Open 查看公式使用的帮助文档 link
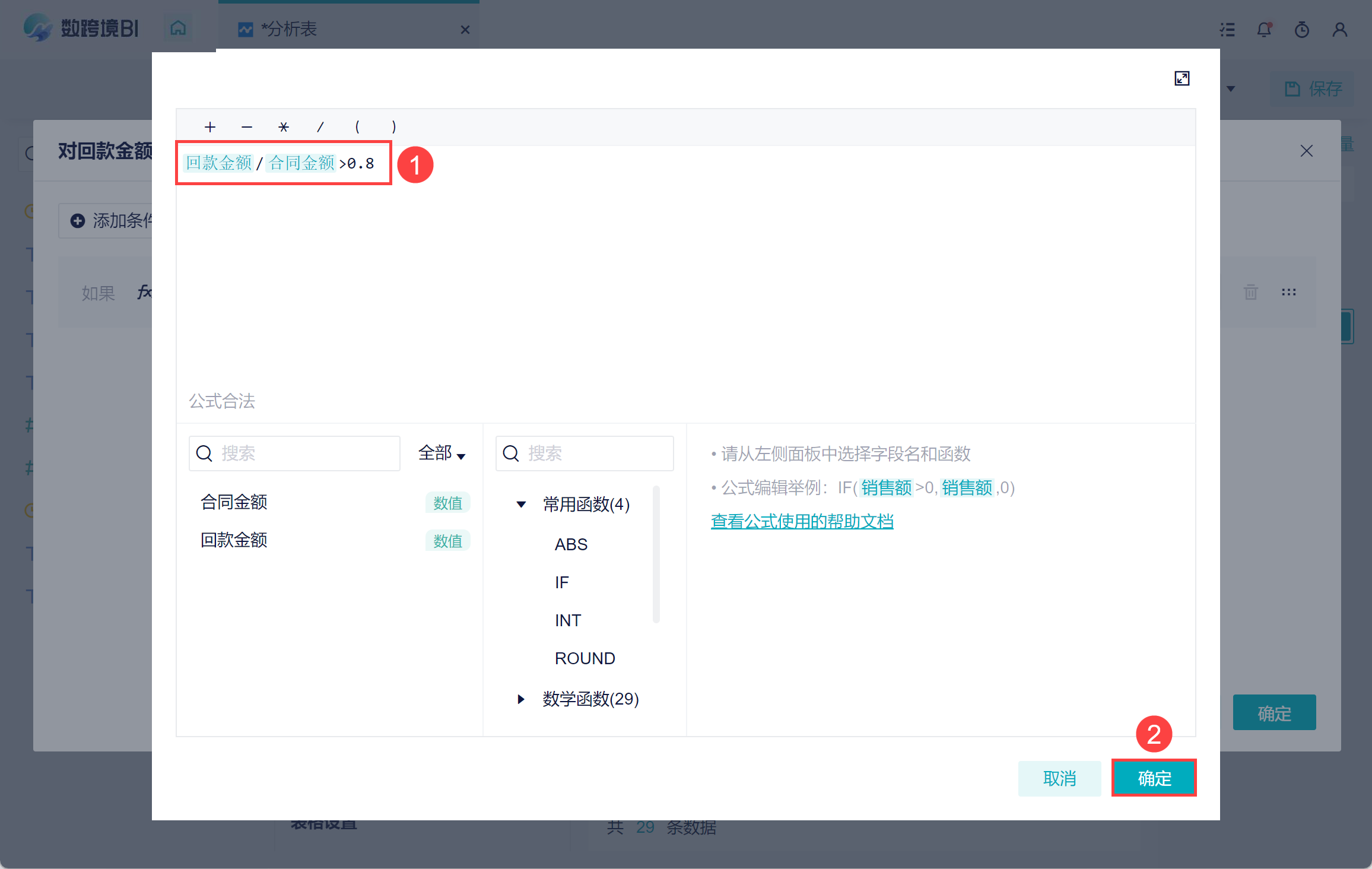 click(x=802, y=521)
